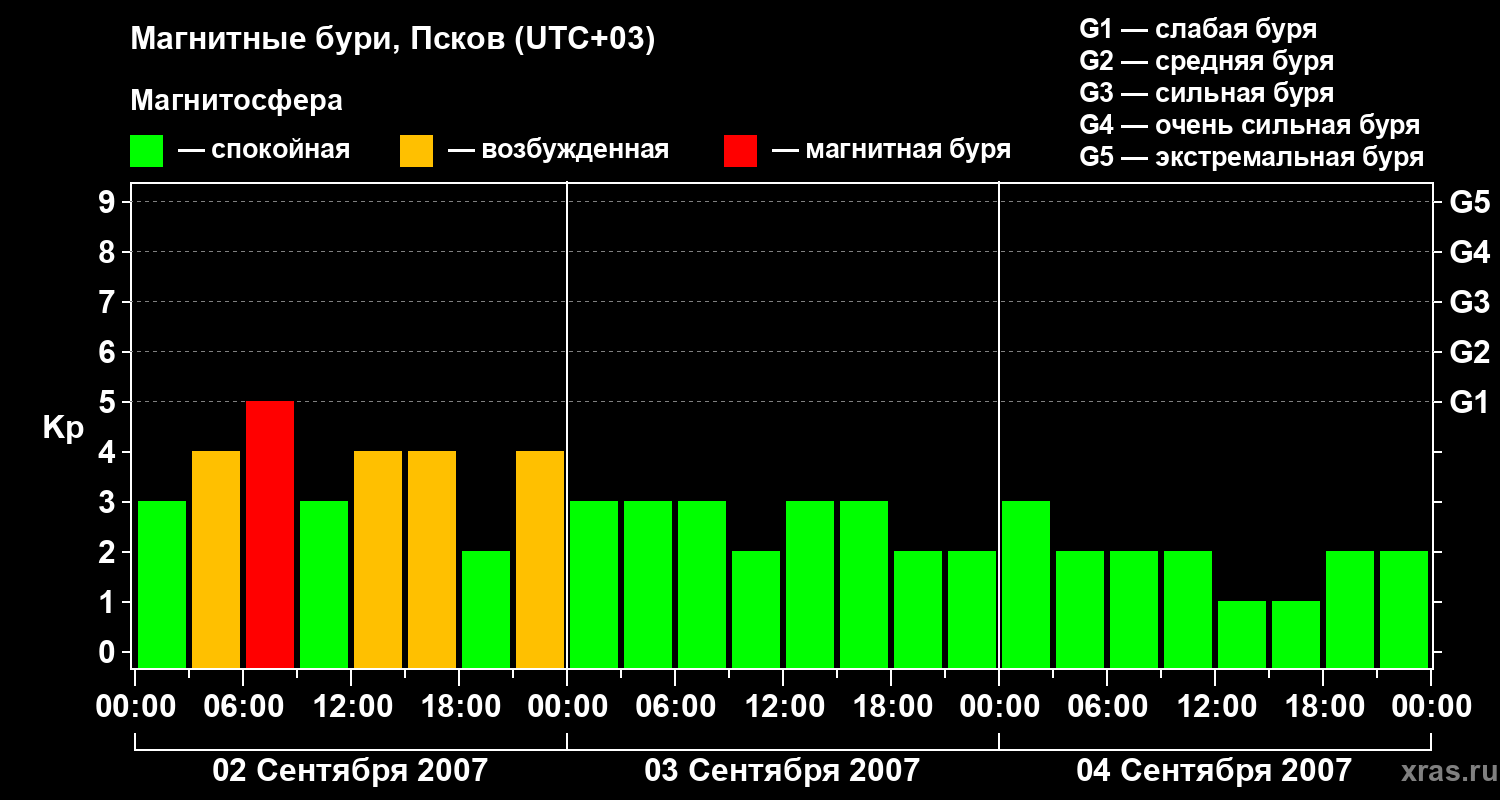The height and width of the screenshot is (800, 1500).
Task: Click the first bar of 04 Сентября
Action: (x=1026, y=585)
